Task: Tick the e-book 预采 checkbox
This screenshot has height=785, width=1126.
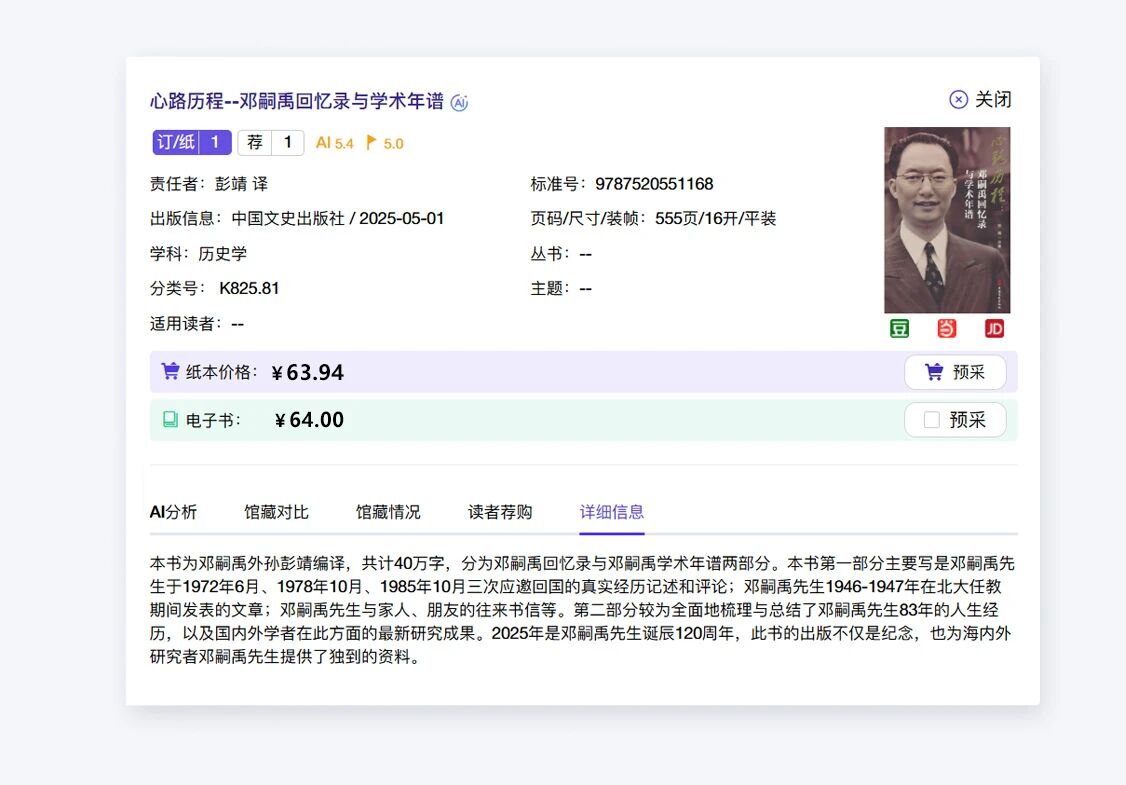Action: 931,420
